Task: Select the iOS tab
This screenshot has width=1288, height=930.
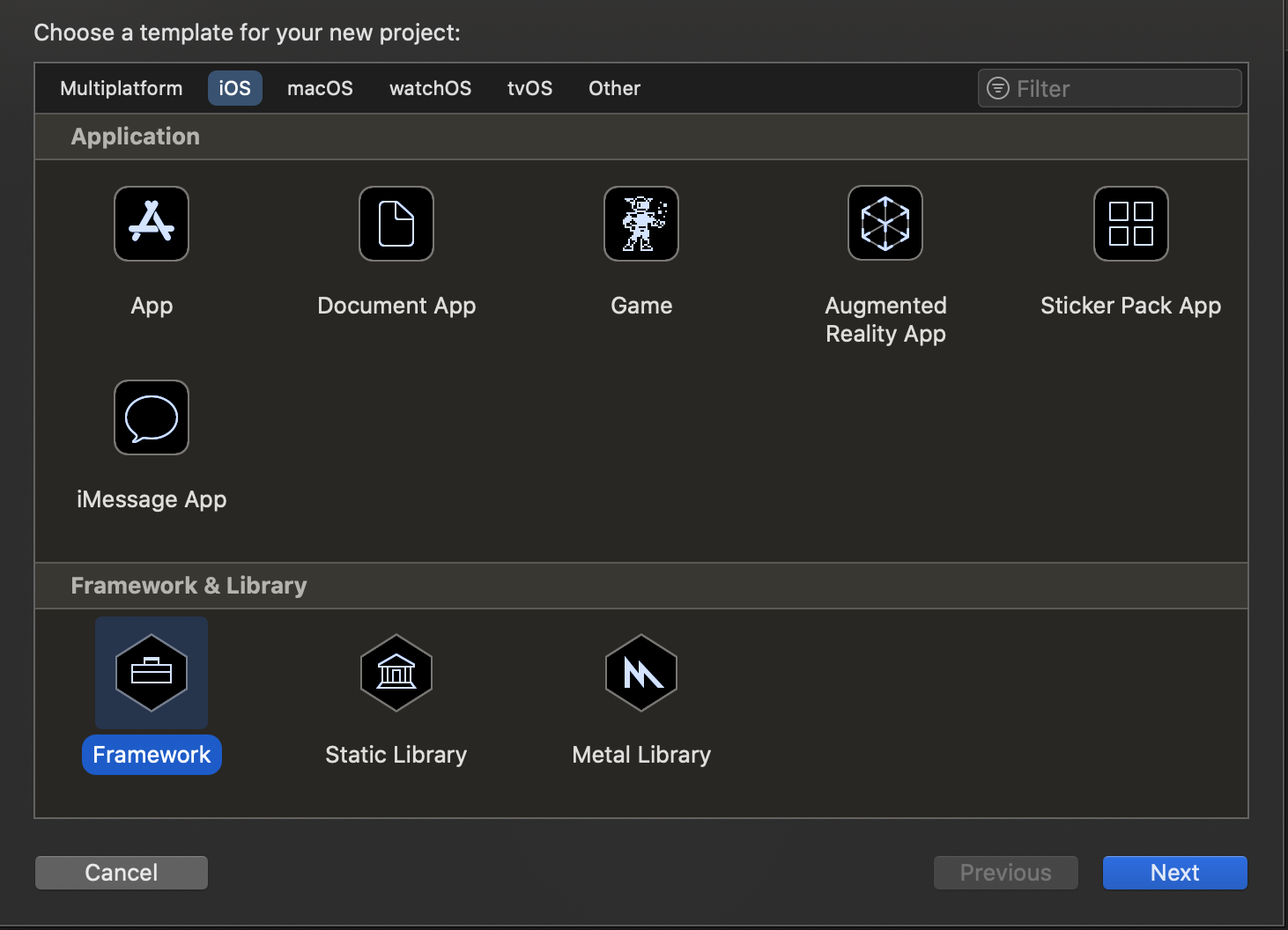Action: click(234, 88)
